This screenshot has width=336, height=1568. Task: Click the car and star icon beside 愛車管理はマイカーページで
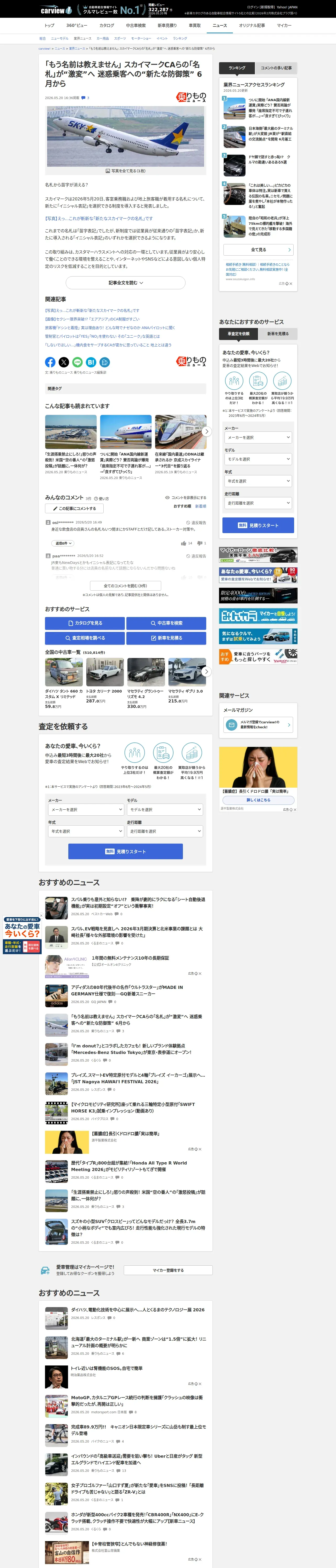[x=45, y=1271]
